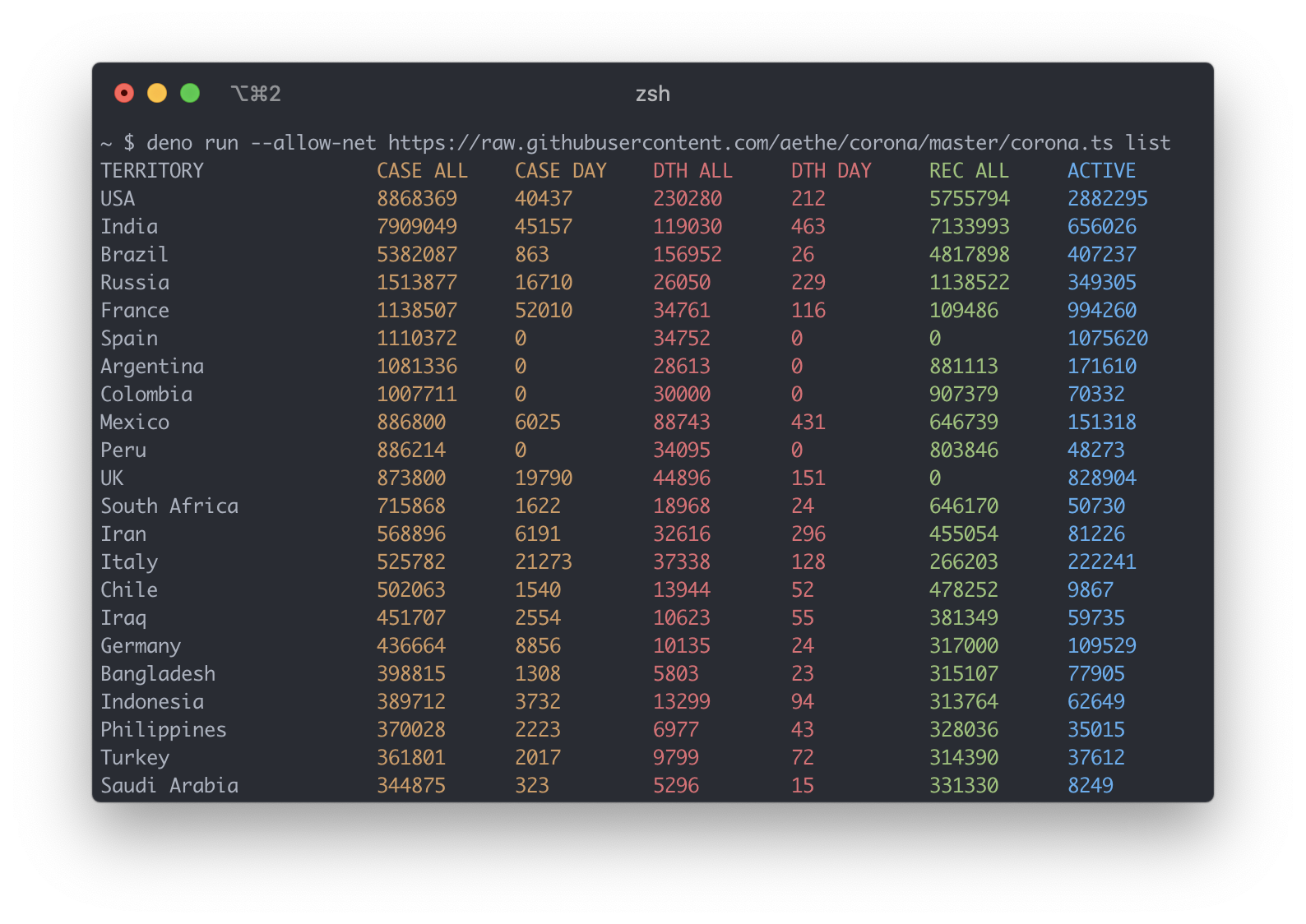Click Colombia total deaths value 30000
The width and height of the screenshot is (1306, 924).
[x=682, y=395]
